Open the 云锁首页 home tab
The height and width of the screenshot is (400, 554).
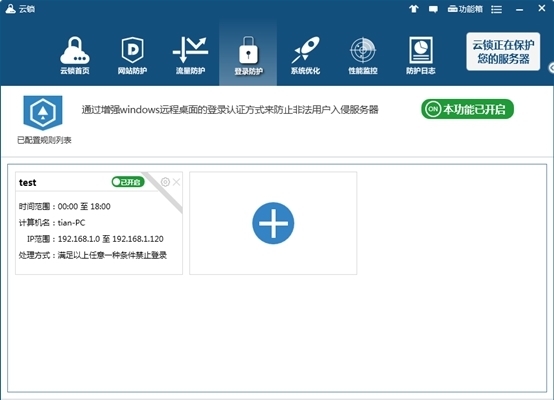pyautogui.click(x=75, y=55)
